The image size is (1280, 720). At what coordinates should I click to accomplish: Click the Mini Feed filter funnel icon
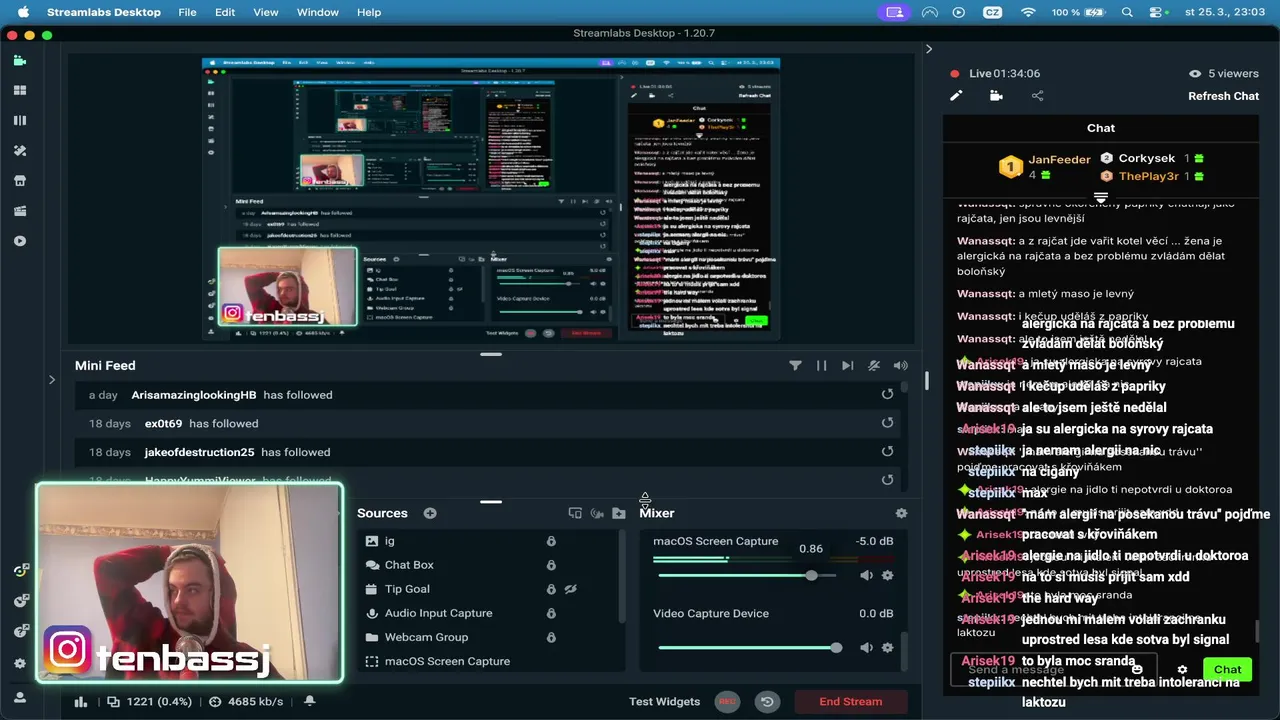pos(795,366)
